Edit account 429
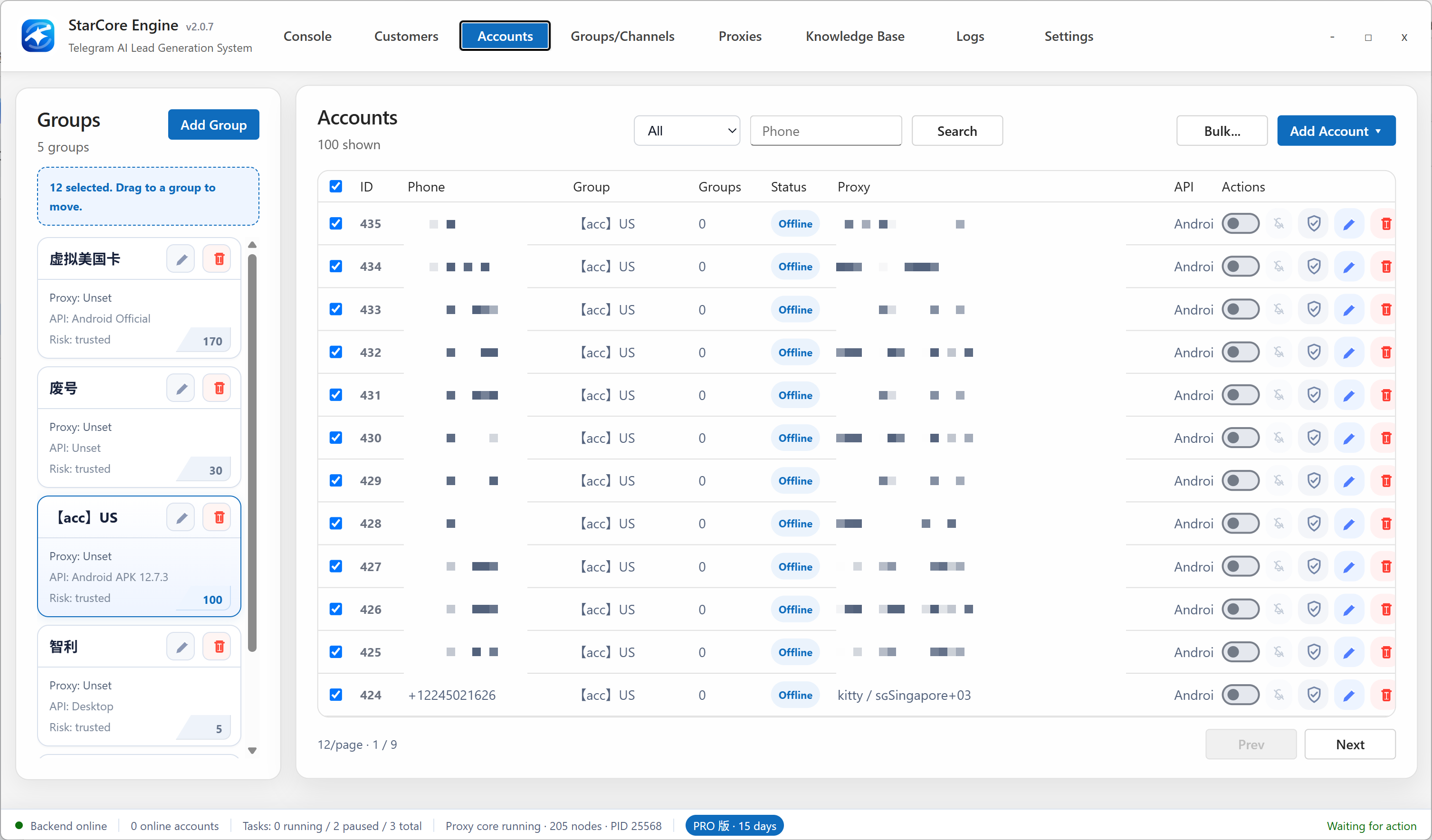 1349,480
